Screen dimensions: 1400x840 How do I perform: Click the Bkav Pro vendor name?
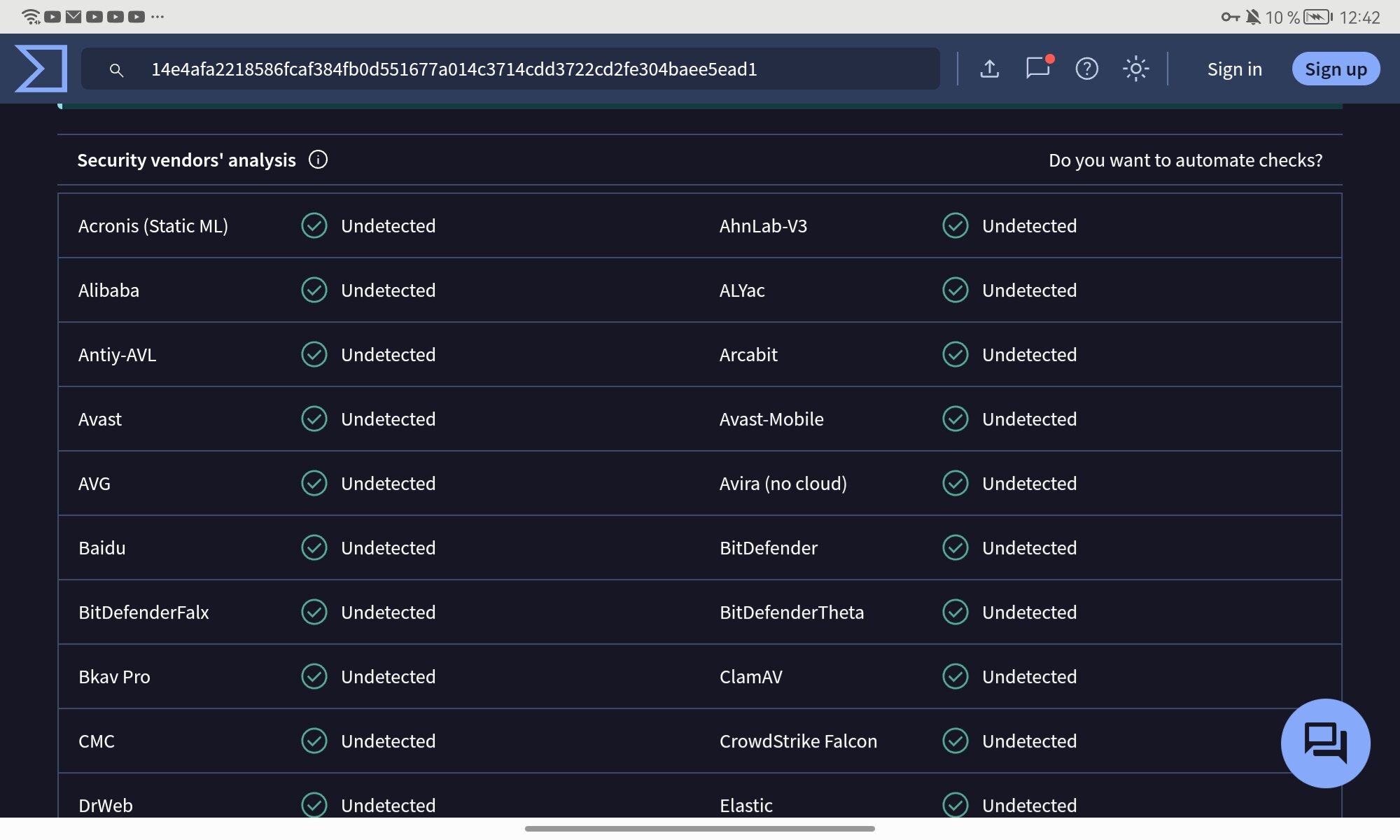click(114, 677)
